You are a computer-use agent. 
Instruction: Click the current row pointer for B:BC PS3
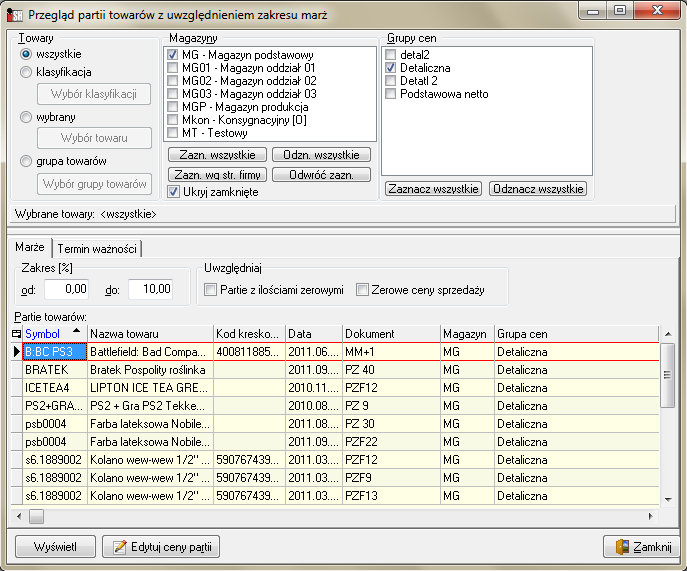17,351
